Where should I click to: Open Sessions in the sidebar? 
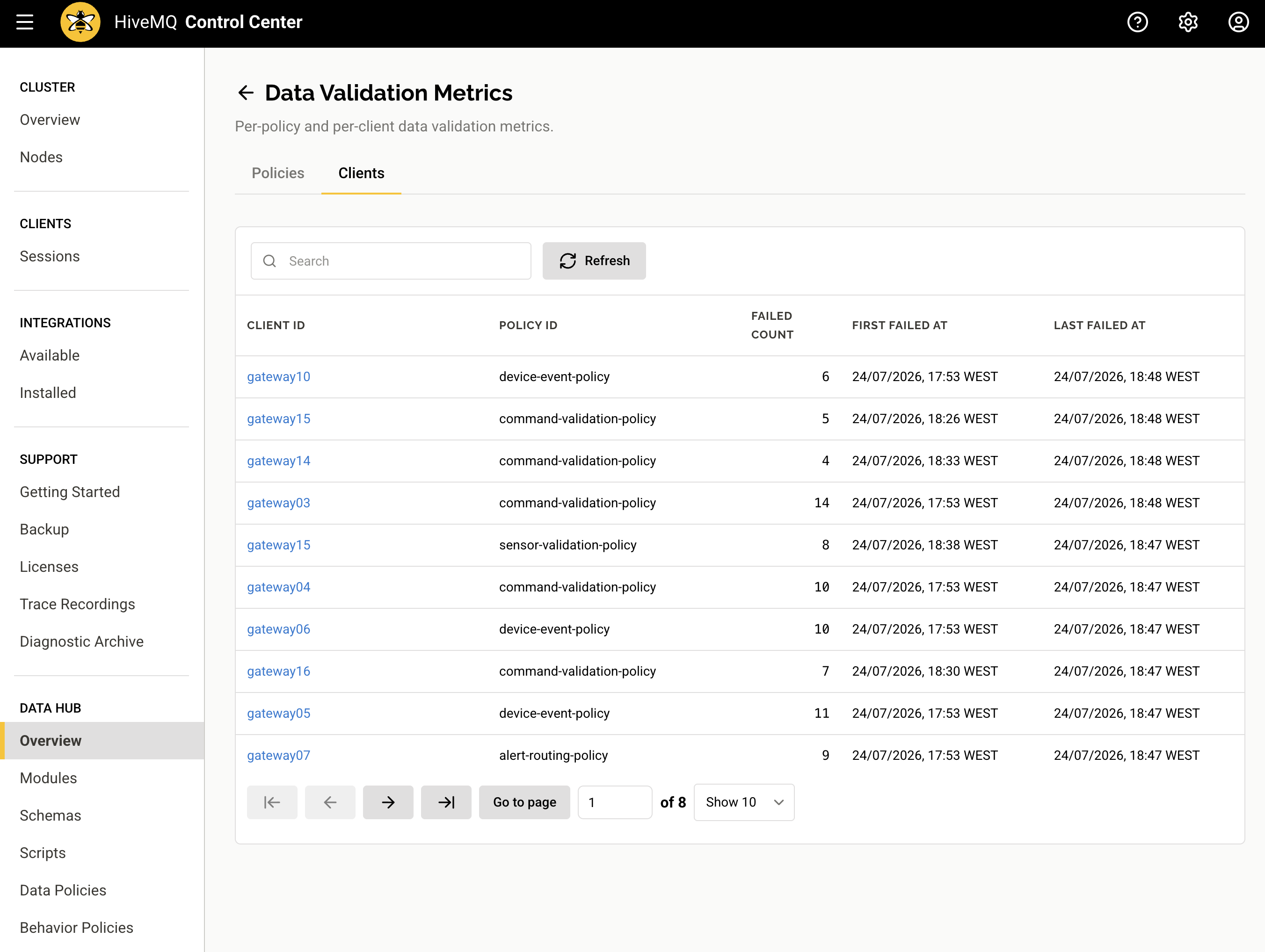(50, 257)
